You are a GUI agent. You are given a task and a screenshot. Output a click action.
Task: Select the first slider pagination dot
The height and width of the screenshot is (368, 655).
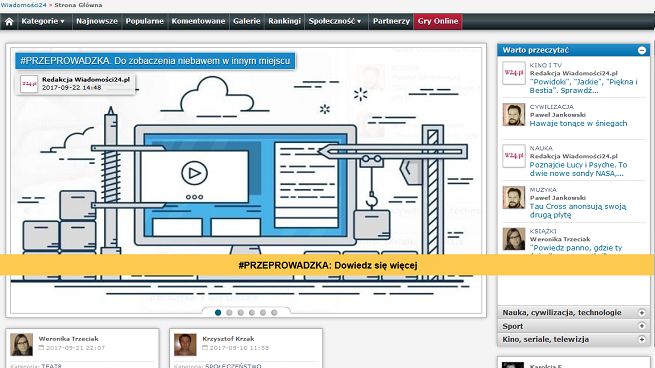(x=218, y=312)
